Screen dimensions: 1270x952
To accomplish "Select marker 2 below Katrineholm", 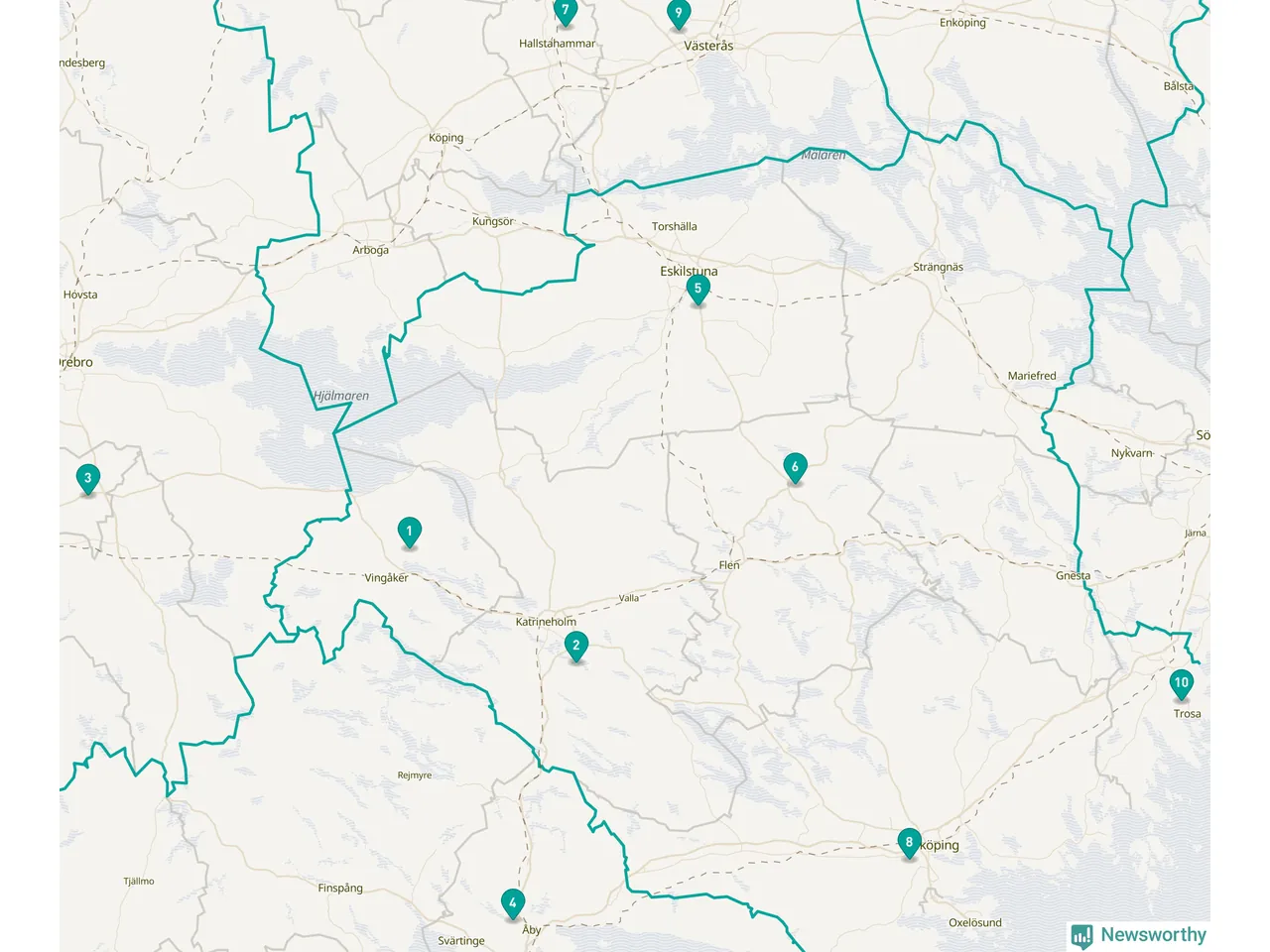I will pos(575,647).
